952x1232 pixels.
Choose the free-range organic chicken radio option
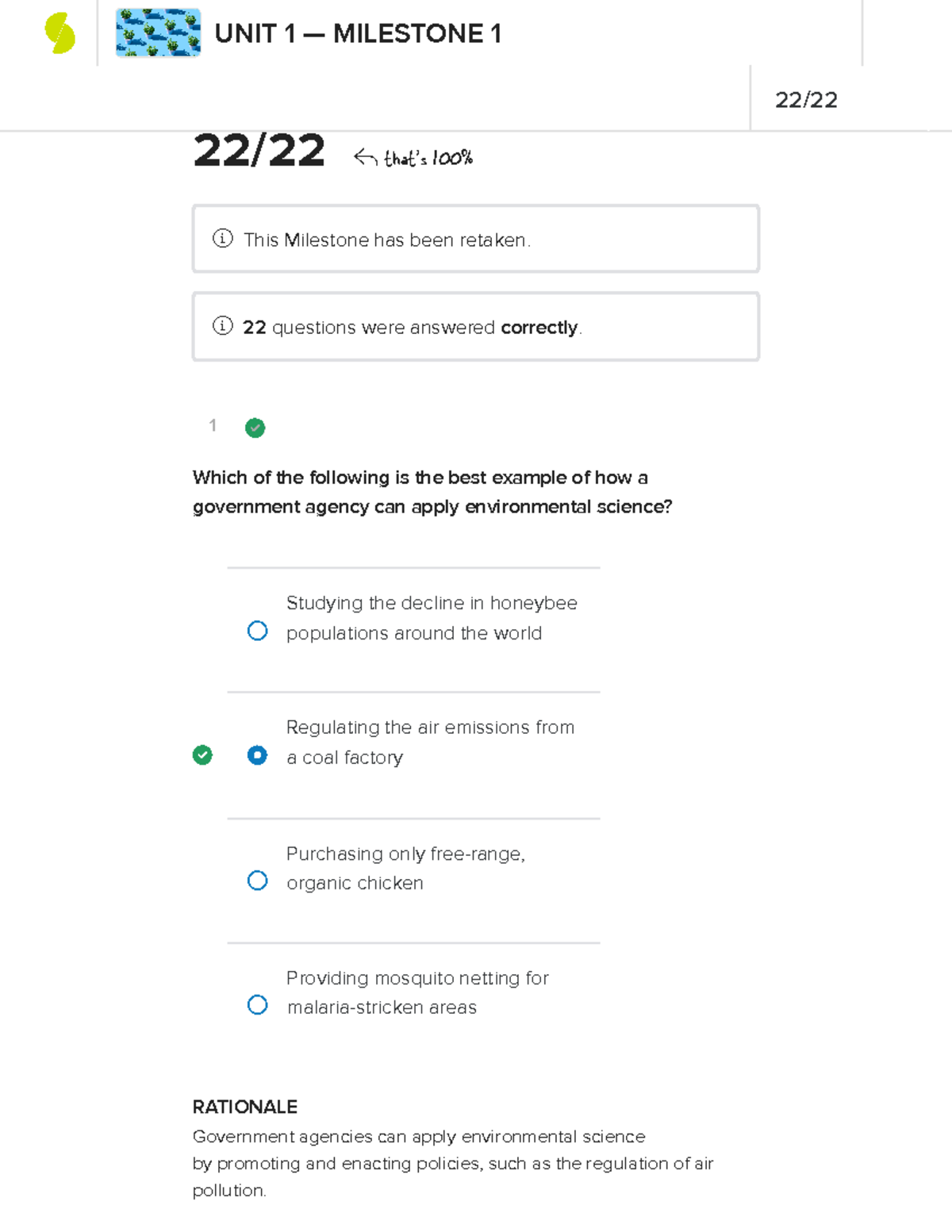[x=257, y=881]
